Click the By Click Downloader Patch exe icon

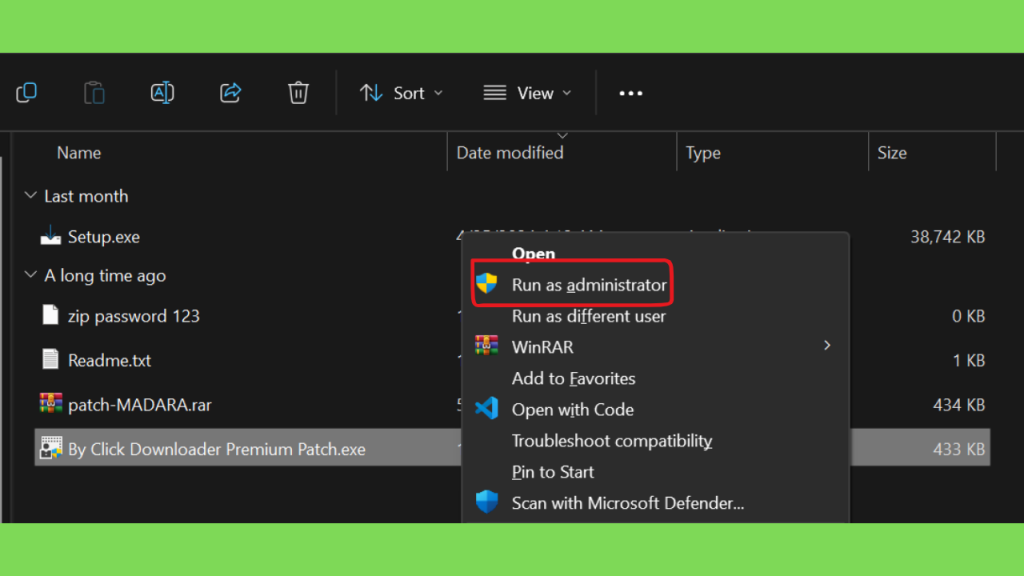point(50,448)
